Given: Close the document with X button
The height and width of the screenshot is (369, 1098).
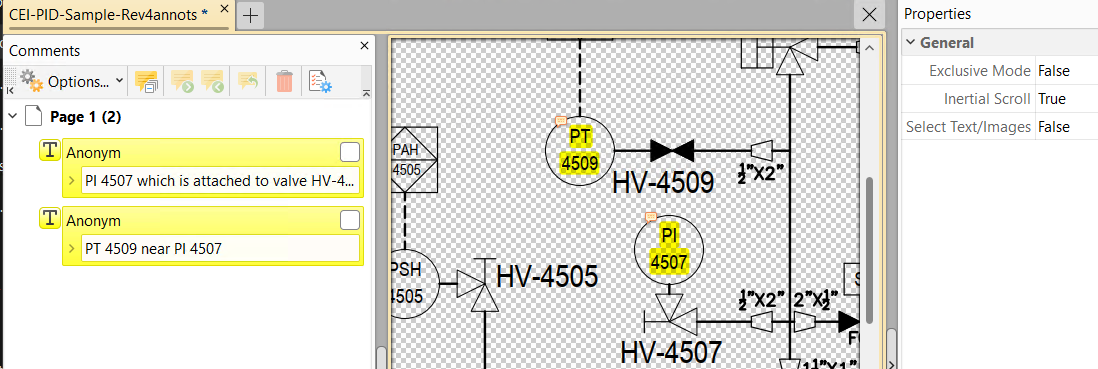Looking at the screenshot, I should pos(869,15).
